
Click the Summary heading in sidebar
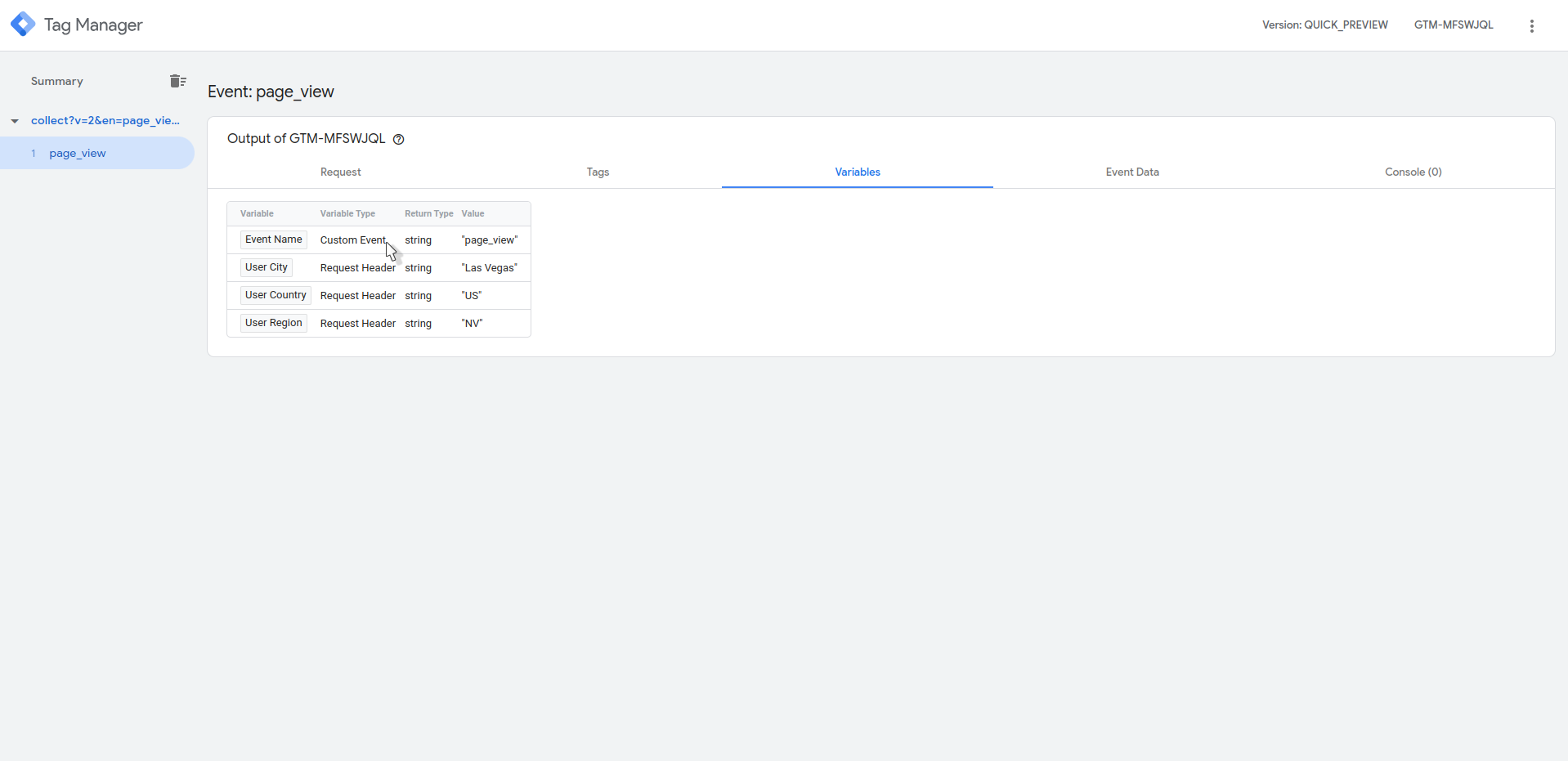click(56, 81)
